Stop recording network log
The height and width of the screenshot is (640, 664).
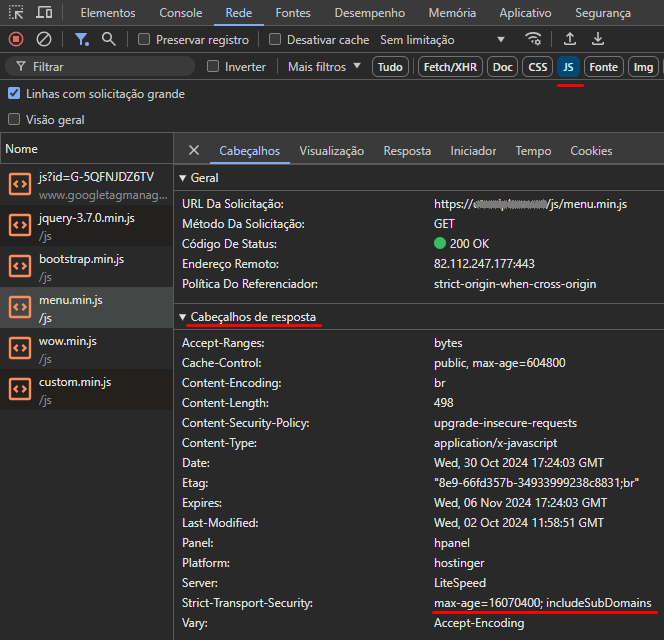click(16, 39)
